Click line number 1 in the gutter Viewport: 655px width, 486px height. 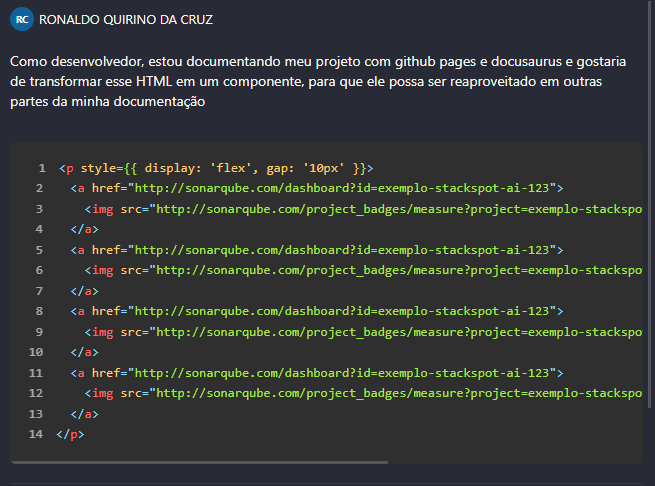pyautogui.click(x=42, y=168)
